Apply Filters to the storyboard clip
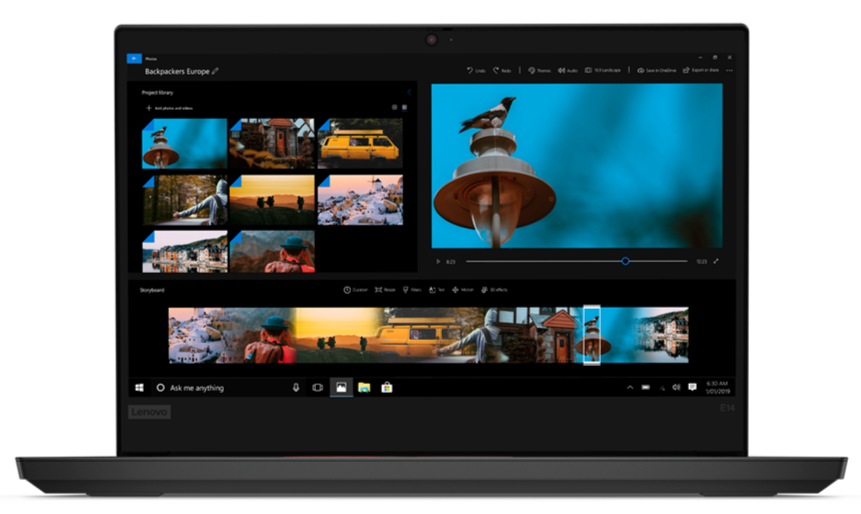Screen dimensions: 861x514 coord(410,290)
